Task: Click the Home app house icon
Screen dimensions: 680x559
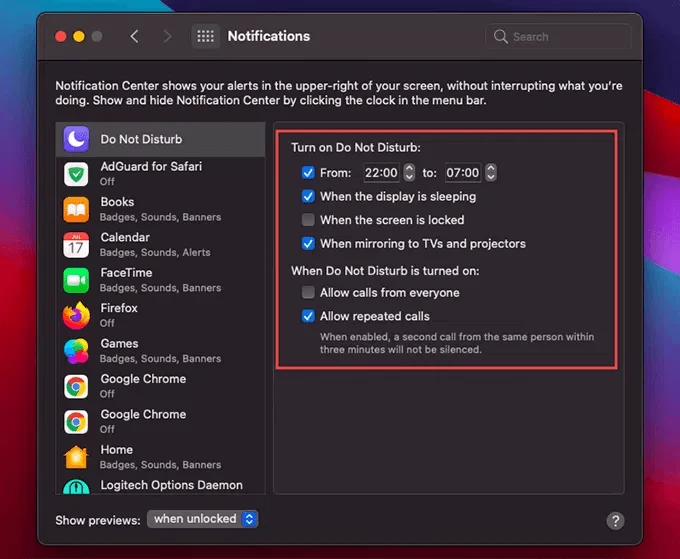Action: click(76, 457)
